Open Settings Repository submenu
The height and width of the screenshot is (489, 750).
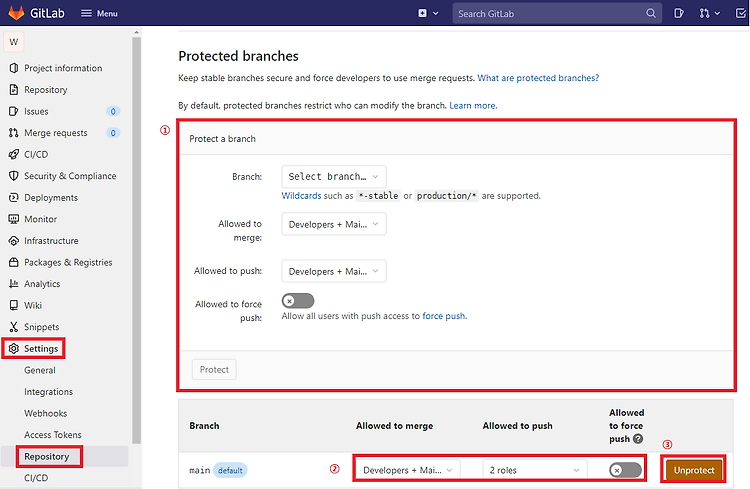[x=46, y=456]
